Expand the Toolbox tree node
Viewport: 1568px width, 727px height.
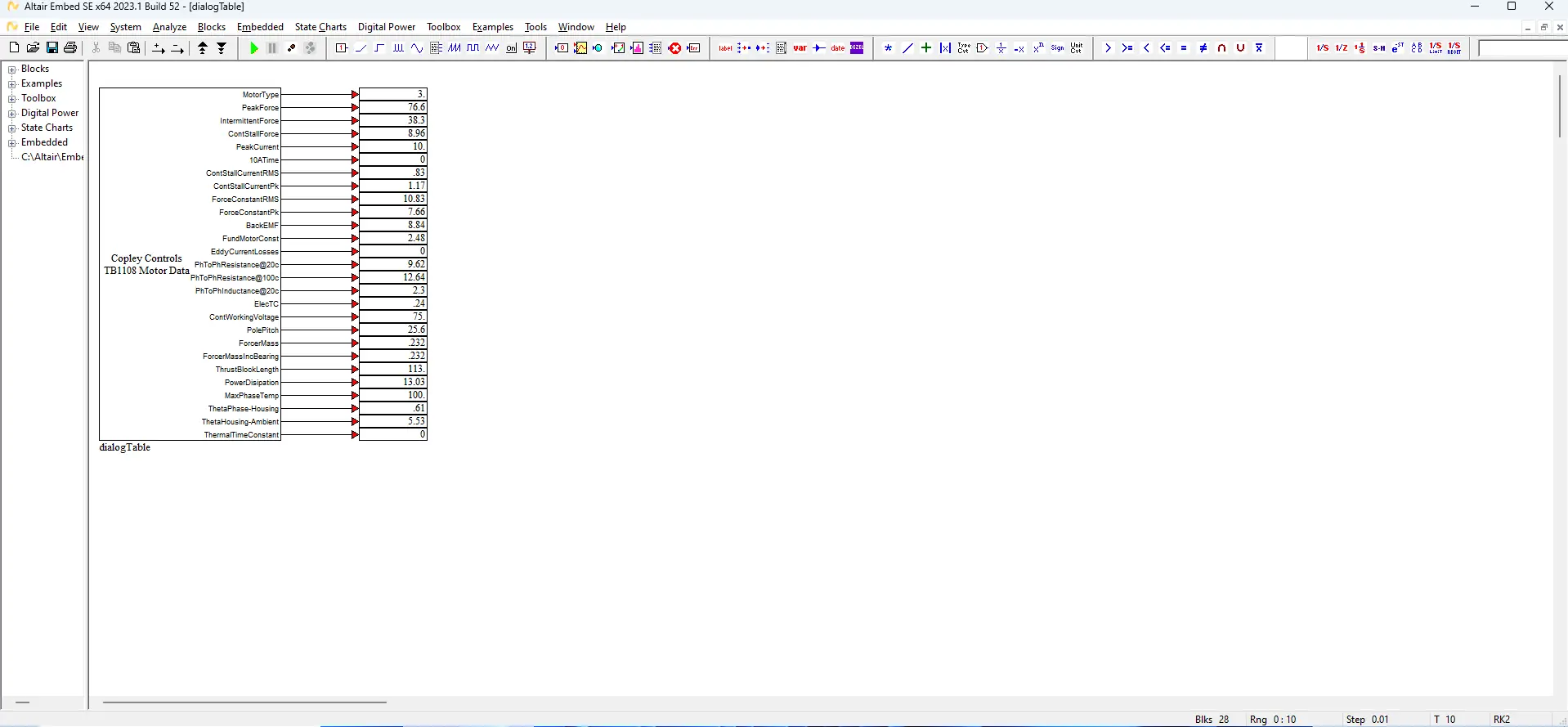[x=12, y=99]
